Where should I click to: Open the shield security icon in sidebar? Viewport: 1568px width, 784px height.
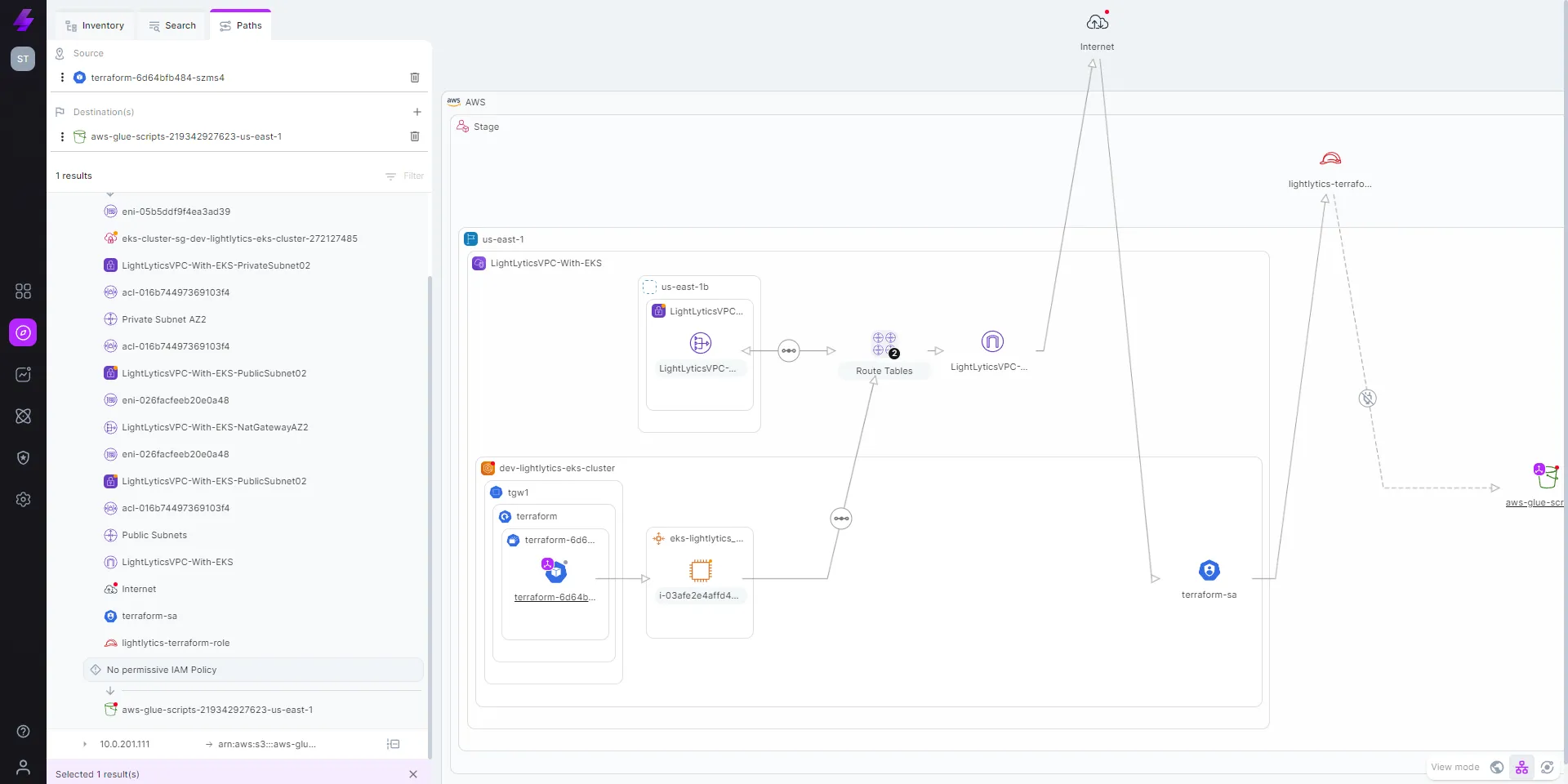pyautogui.click(x=23, y=457)
